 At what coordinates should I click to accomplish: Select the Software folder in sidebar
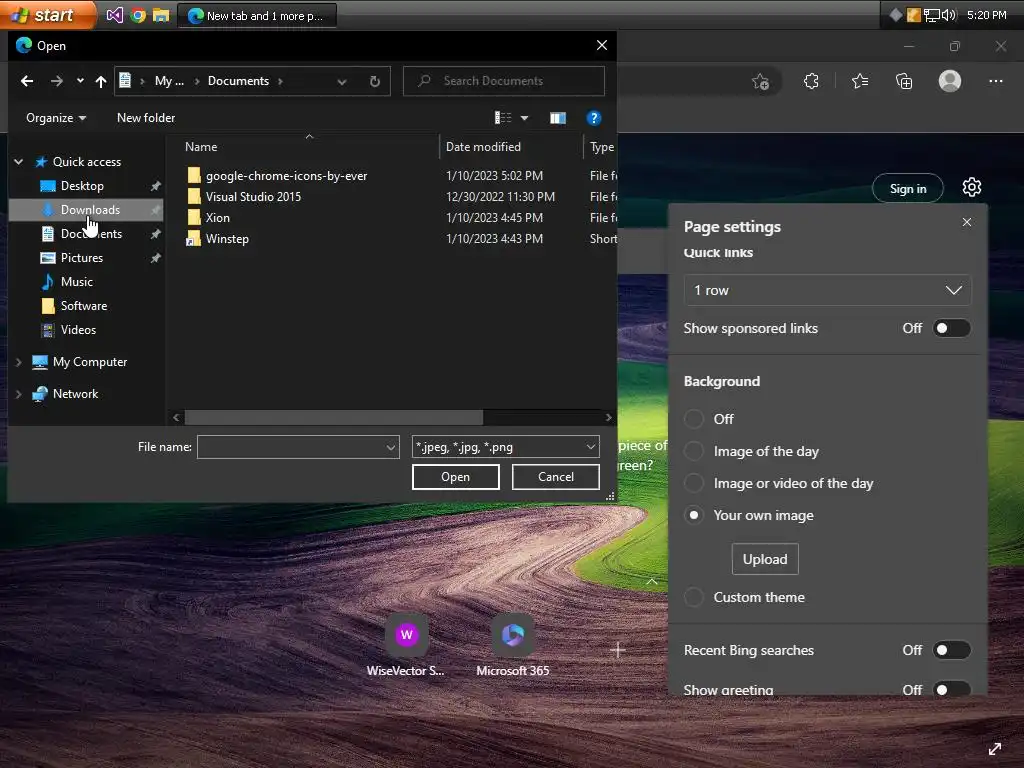tap(84, 306)
